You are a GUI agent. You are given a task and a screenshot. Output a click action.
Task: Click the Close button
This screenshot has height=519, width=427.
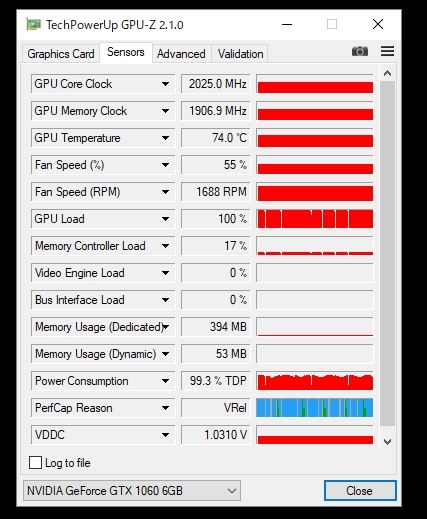[360, 491]
